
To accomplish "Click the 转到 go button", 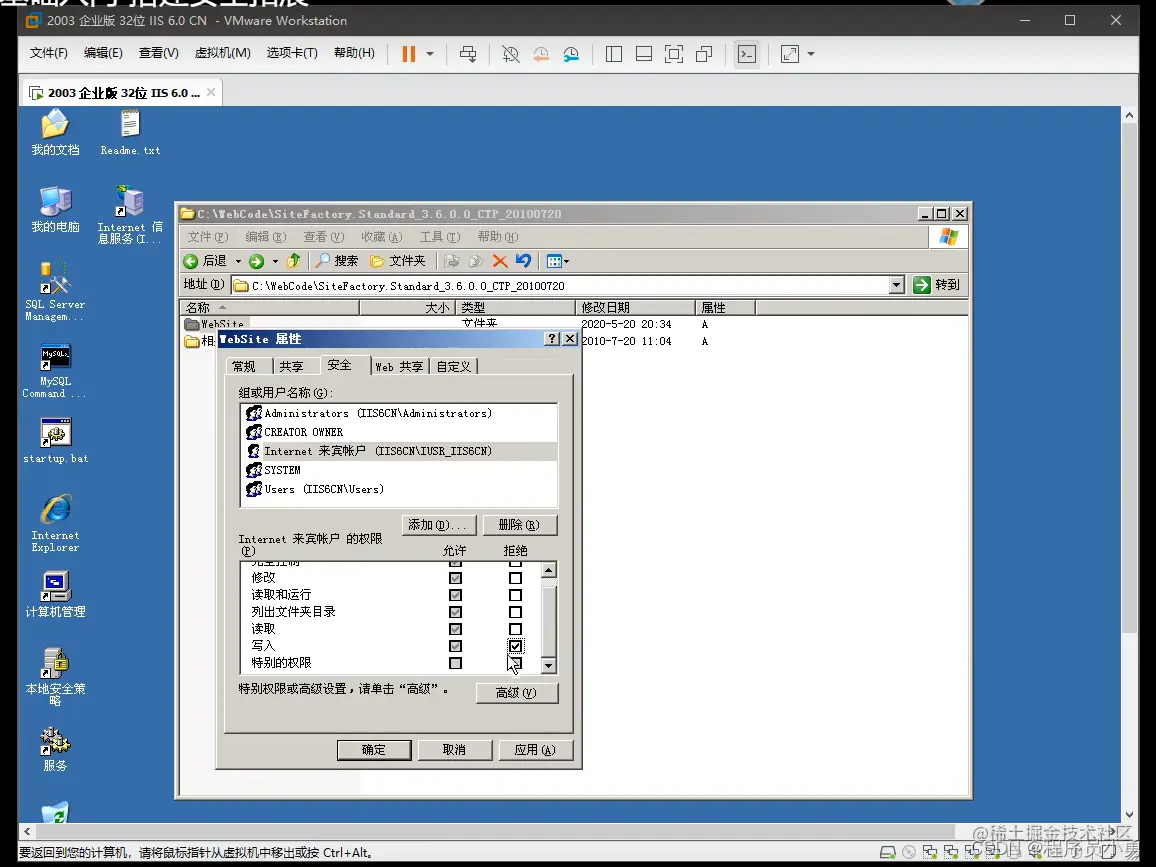I will coord(937,285).
